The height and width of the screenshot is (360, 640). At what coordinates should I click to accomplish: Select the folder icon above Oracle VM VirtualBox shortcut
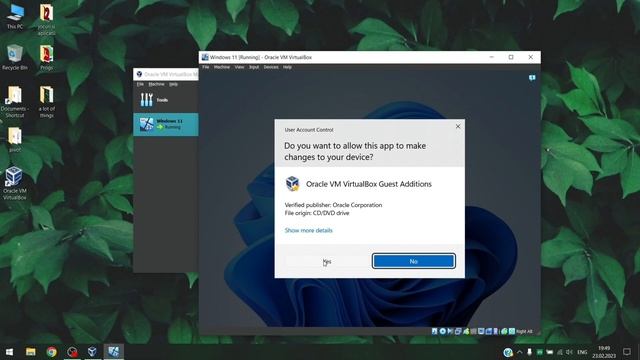click(15, 139)
